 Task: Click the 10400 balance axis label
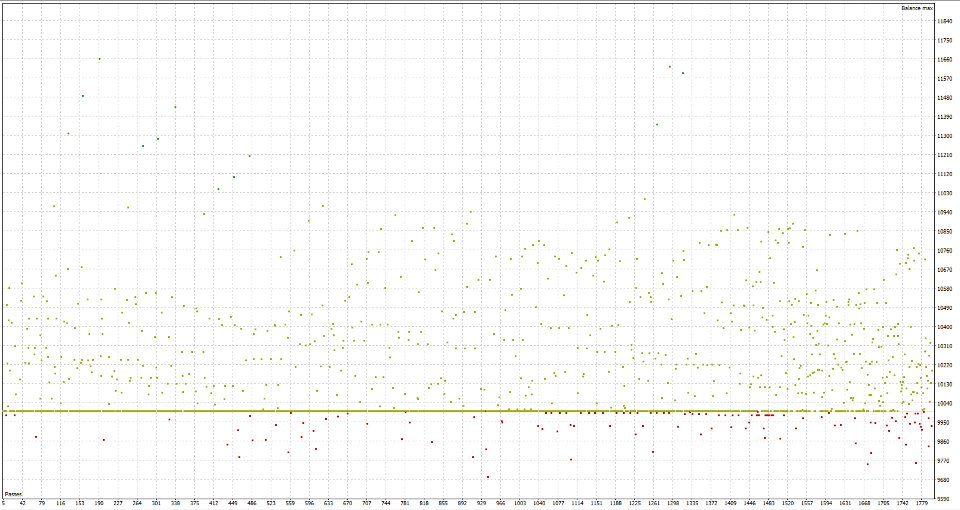click(x=944, y=327)
